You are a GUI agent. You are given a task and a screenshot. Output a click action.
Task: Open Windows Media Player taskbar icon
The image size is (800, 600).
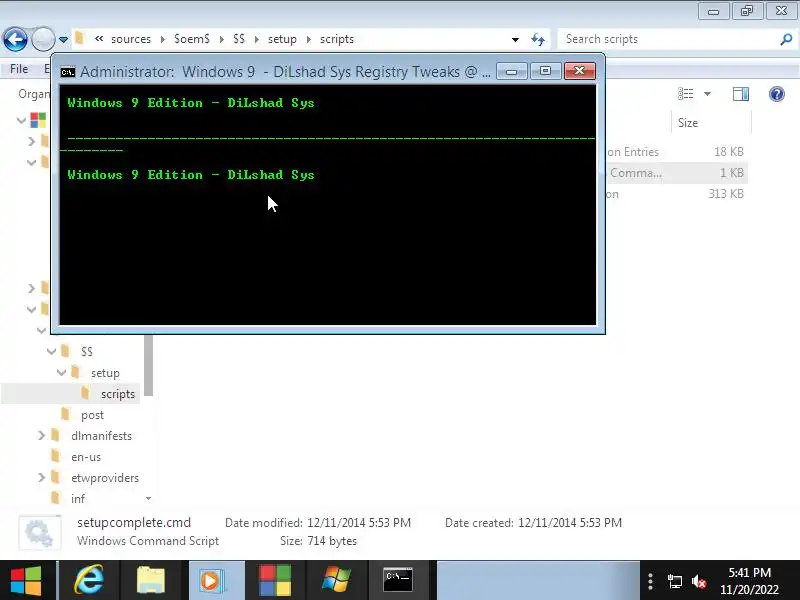point(211,580)
